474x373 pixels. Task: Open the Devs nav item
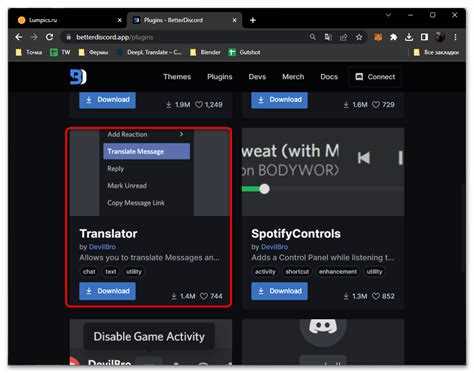(x=257, y=77)
